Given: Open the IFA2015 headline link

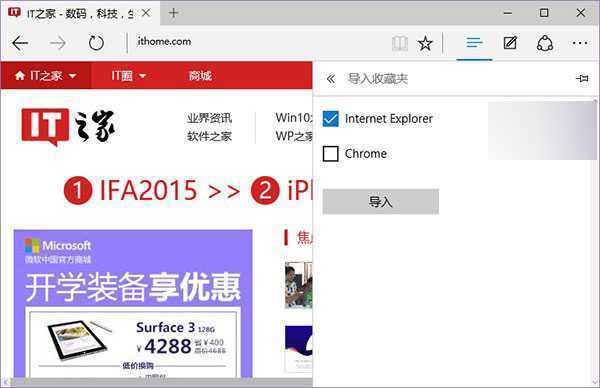Looking at the screenshot, I should [148, 190].
